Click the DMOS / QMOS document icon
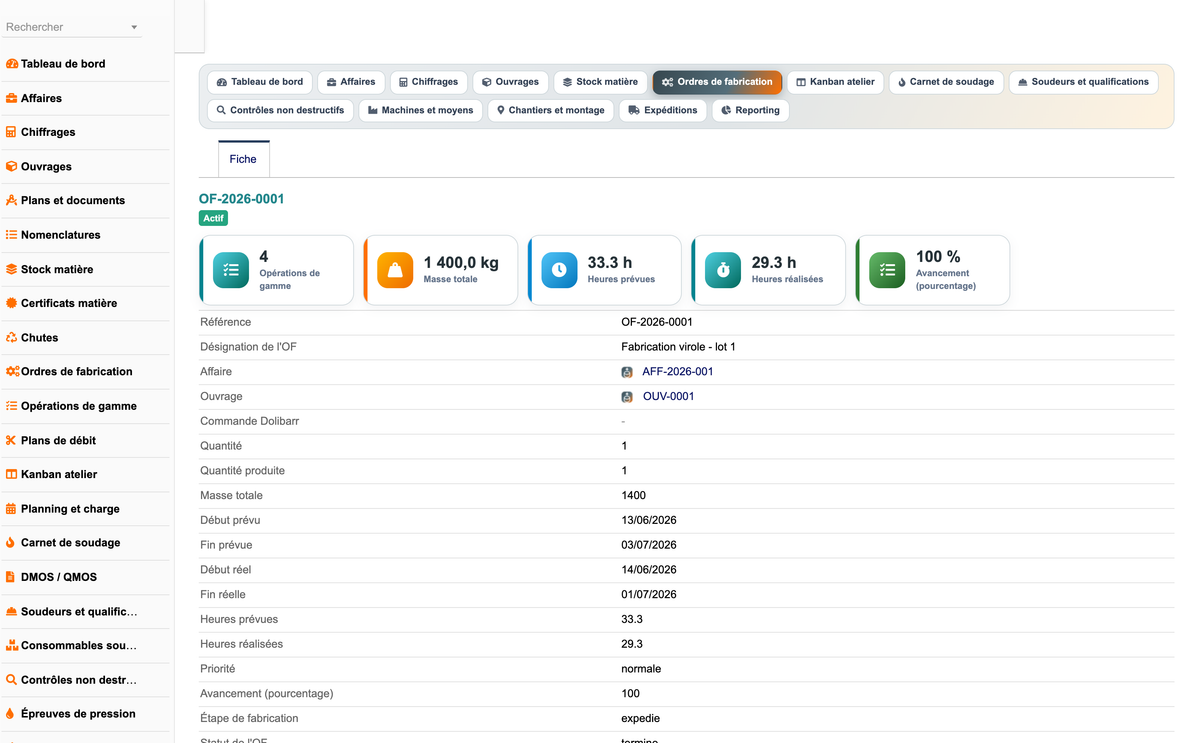 tap(12, 577)
